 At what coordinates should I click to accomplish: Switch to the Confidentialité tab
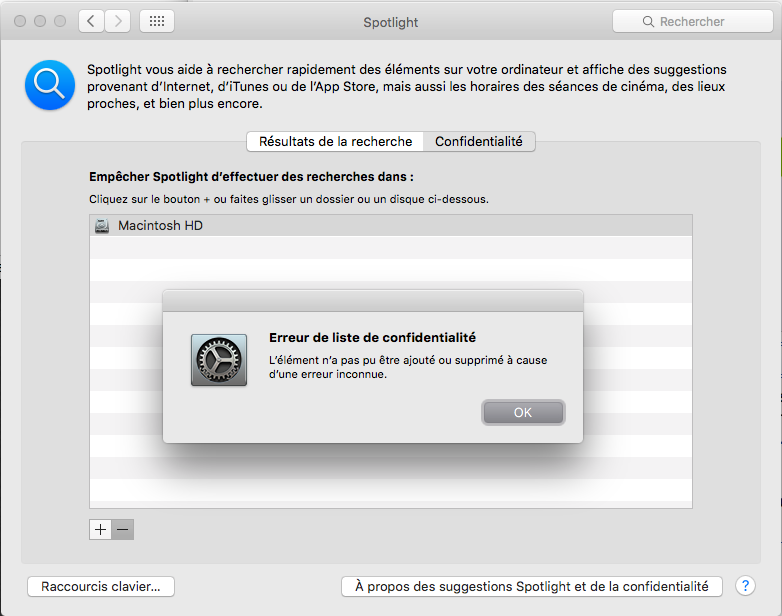[x=479, y=142]
